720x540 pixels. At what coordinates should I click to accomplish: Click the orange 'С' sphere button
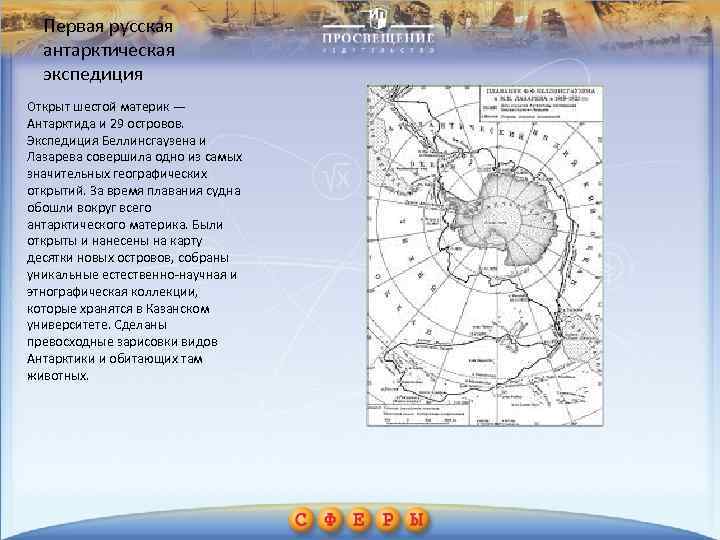click(301, 520)
